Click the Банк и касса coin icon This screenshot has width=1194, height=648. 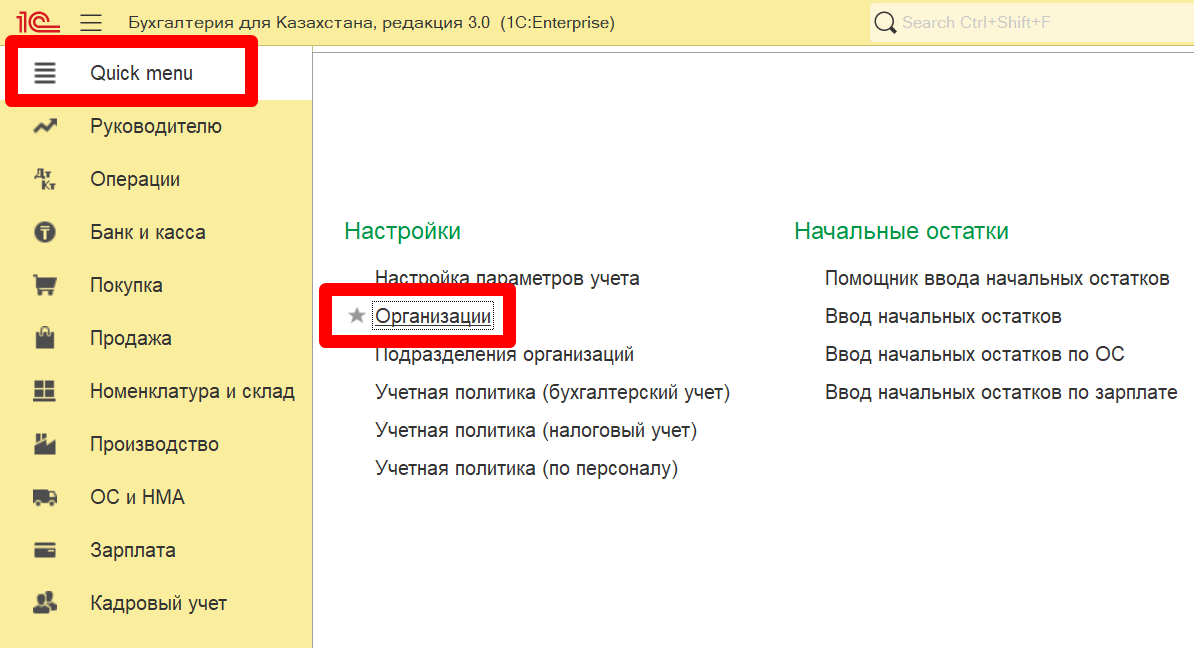pyautogui.click(x=45, y=231)
